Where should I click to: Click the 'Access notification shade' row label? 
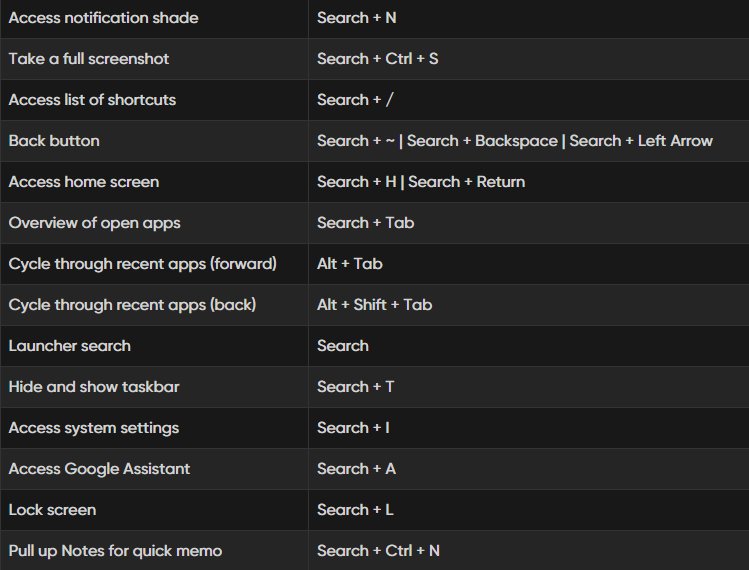(x=103, y=18)
